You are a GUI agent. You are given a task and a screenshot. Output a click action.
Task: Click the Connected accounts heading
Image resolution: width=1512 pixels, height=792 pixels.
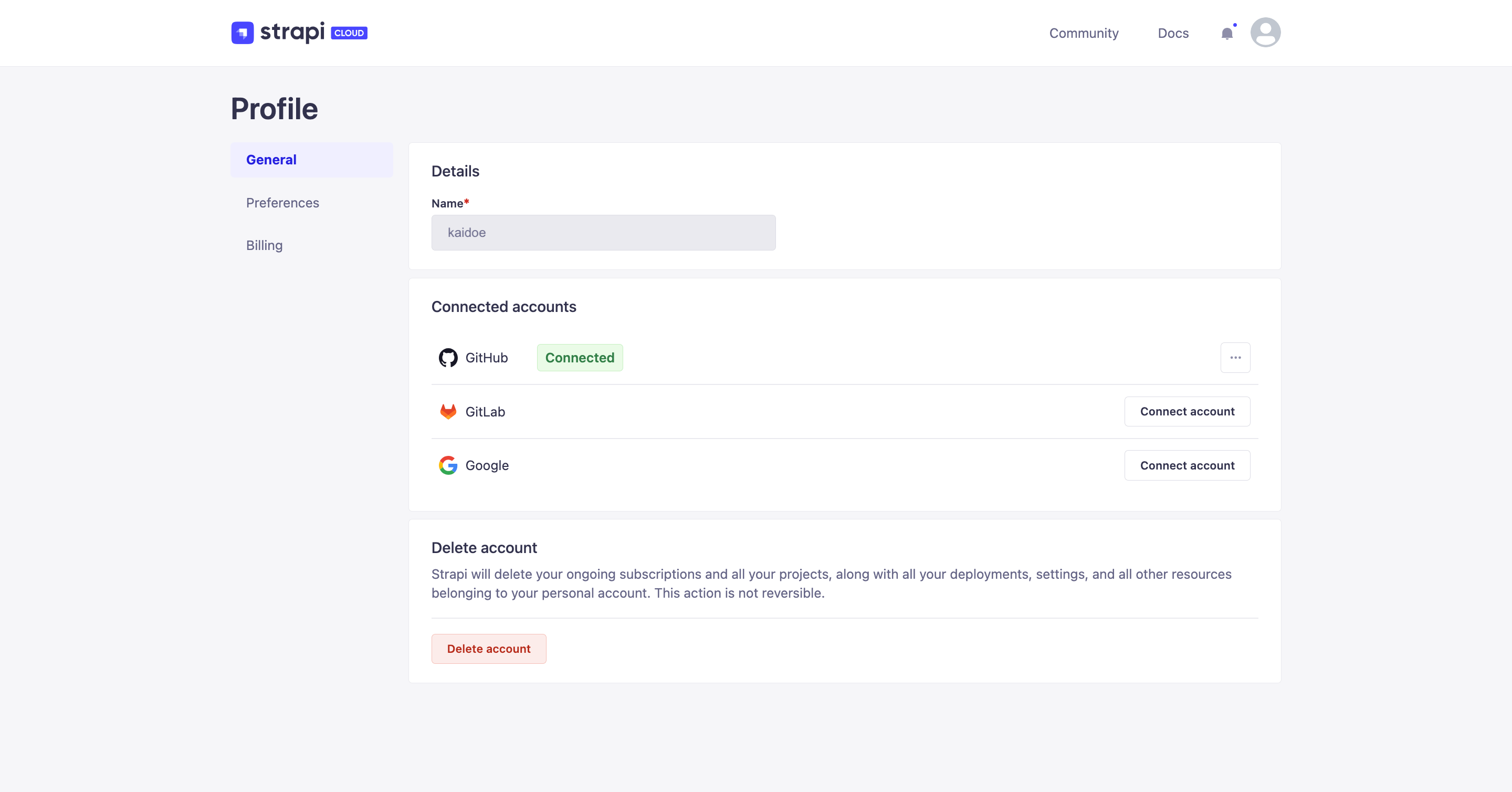coord(503,307)
